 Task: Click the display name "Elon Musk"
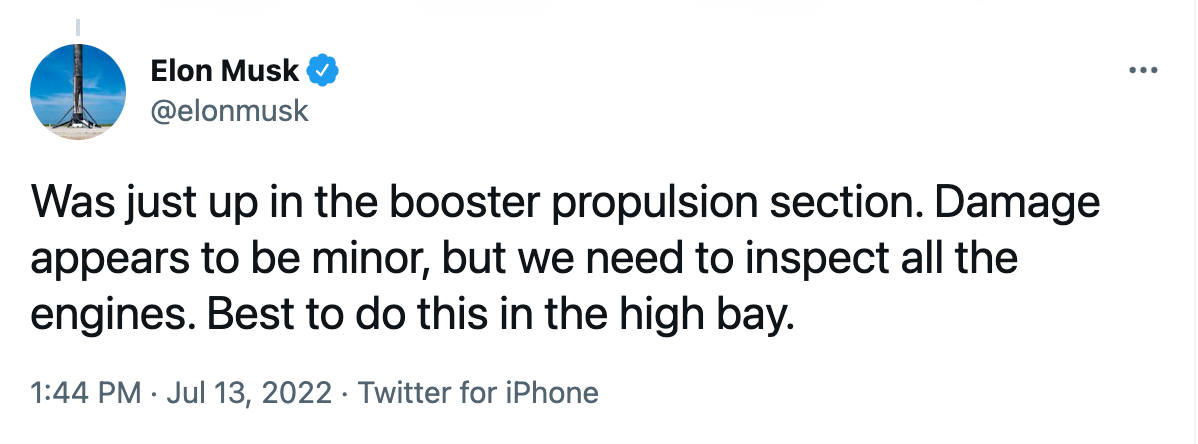224,71
